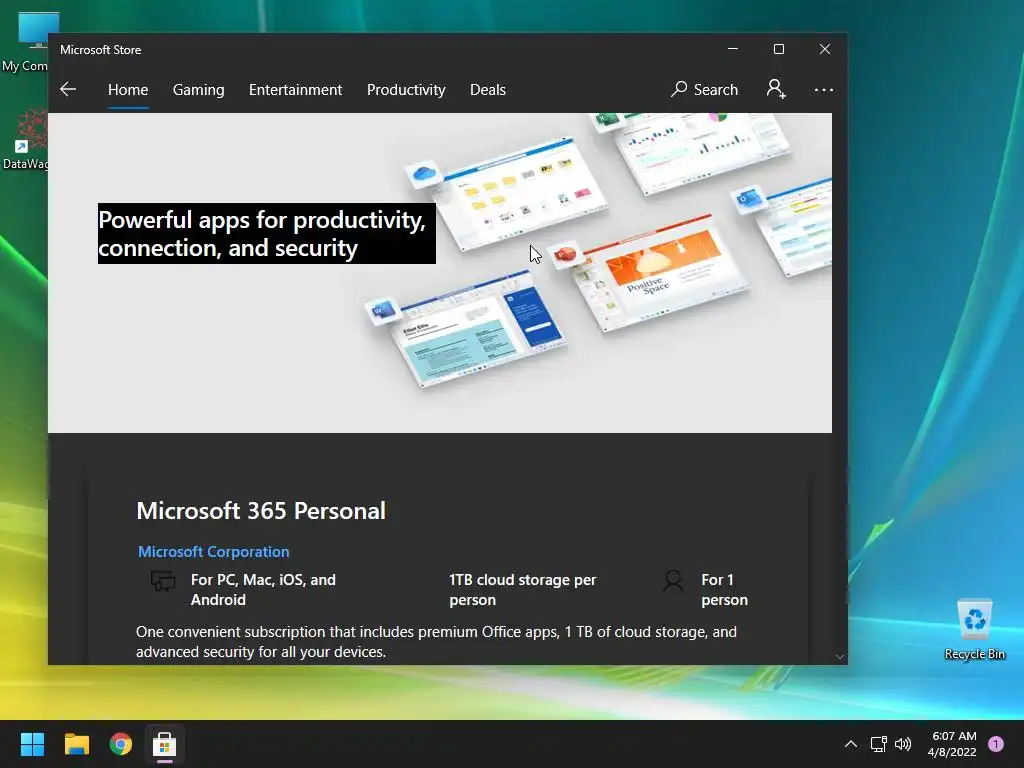Click the OneDrive cloud icon in banner
Screen dimensions: 1024x768
tap(424, 174)
